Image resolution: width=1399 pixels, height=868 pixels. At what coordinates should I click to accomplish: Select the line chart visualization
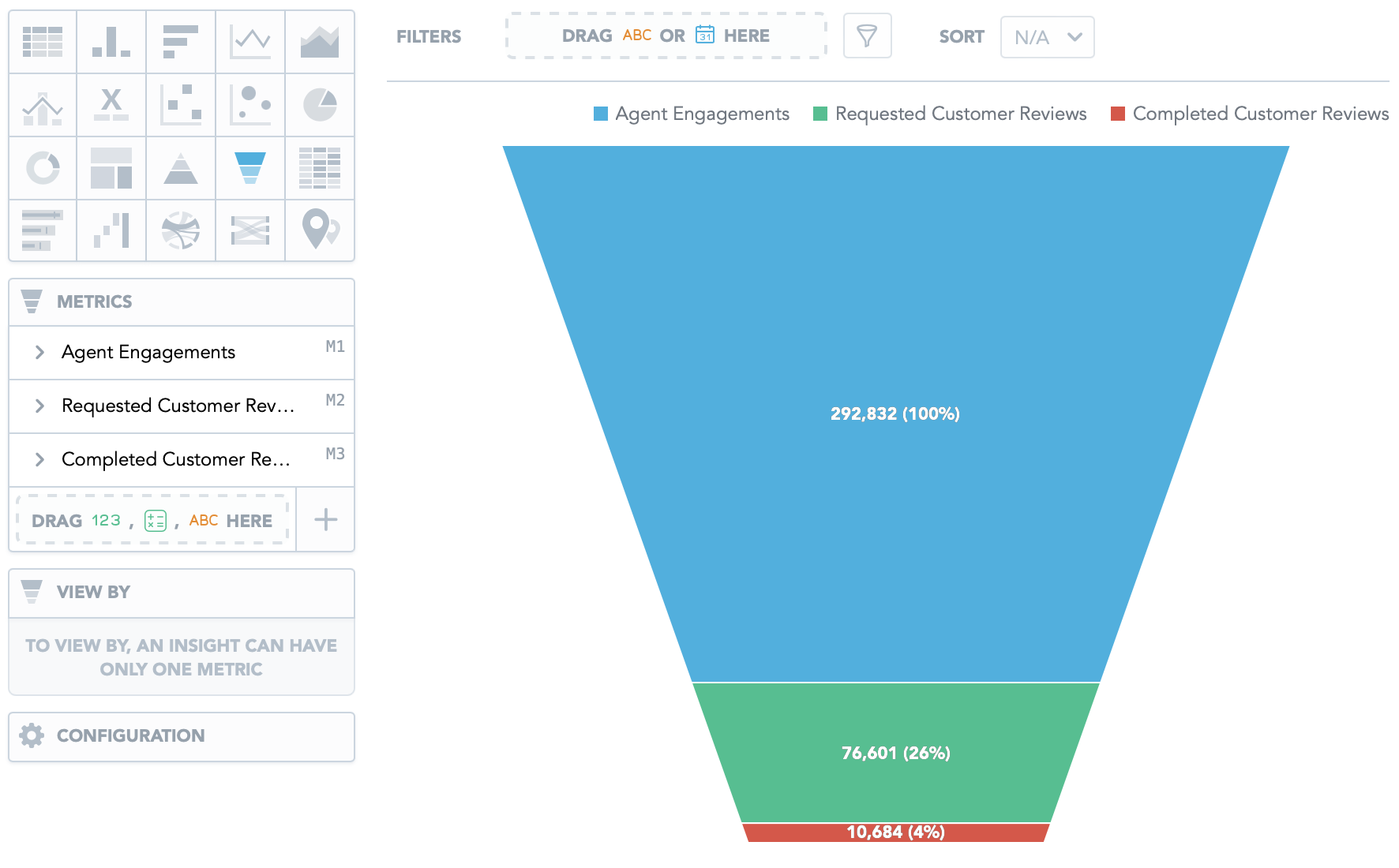(x=250, y=42)
